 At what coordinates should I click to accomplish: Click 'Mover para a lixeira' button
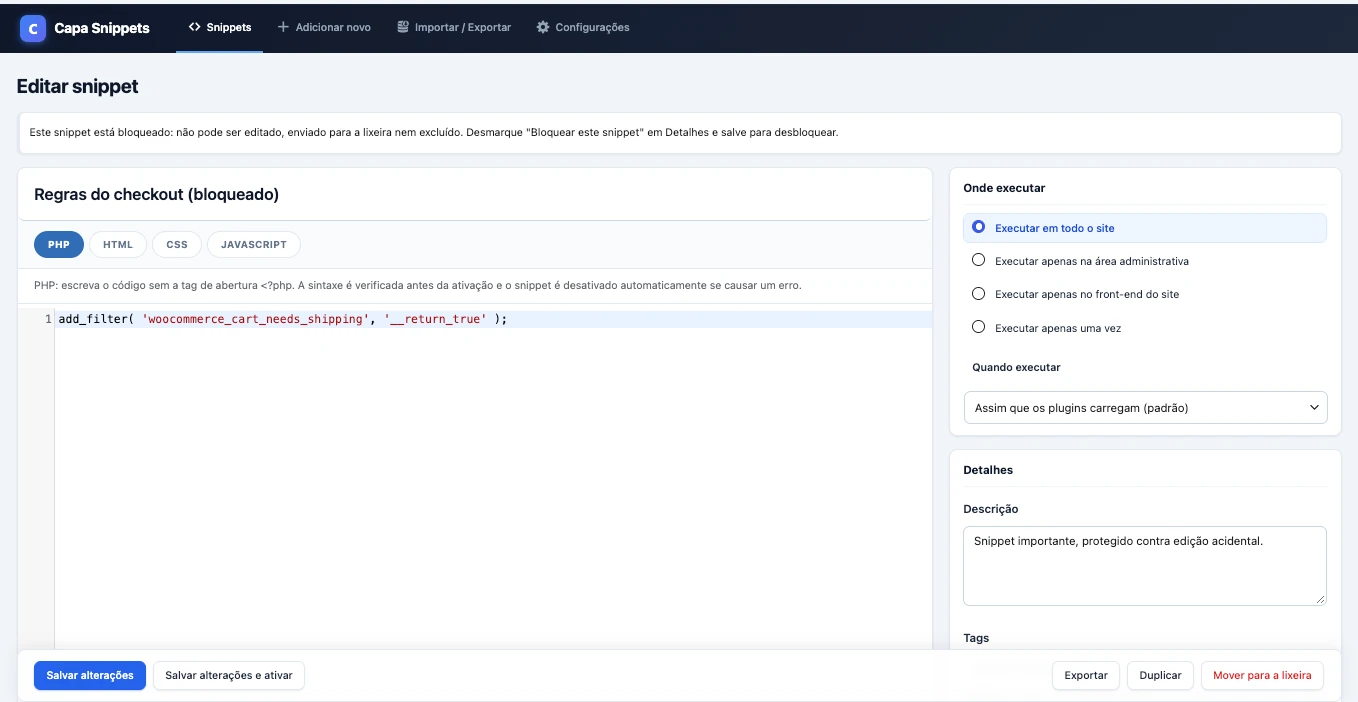tap(1262, 676)
